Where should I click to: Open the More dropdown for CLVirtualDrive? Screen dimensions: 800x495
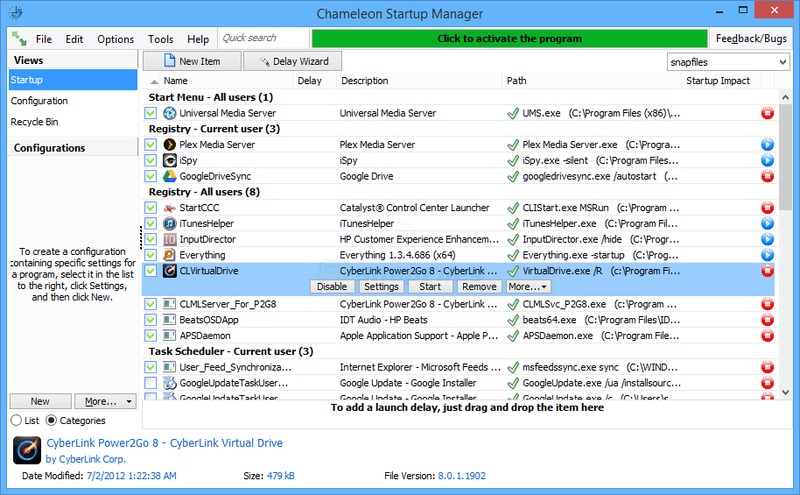(x=528, y=287)
